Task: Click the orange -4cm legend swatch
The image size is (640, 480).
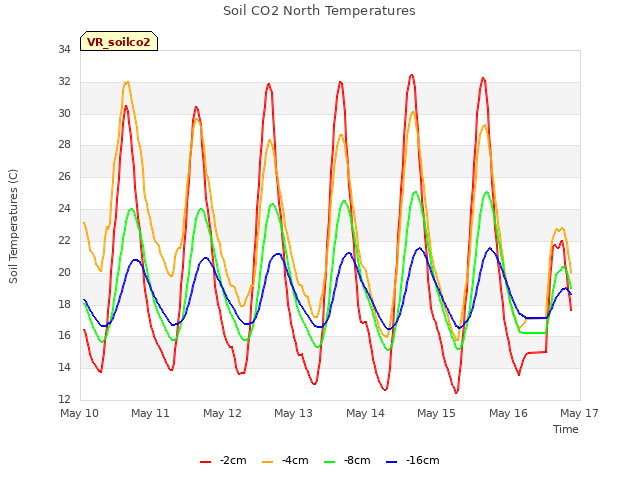Action: coord(267,462)
